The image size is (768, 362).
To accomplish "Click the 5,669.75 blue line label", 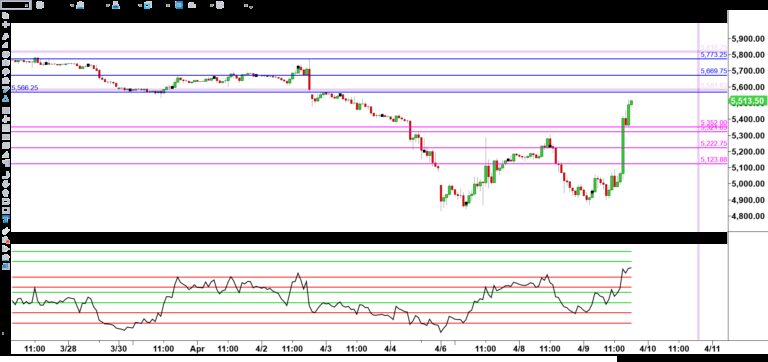I will pyautogui.click(x=714, y=71).
